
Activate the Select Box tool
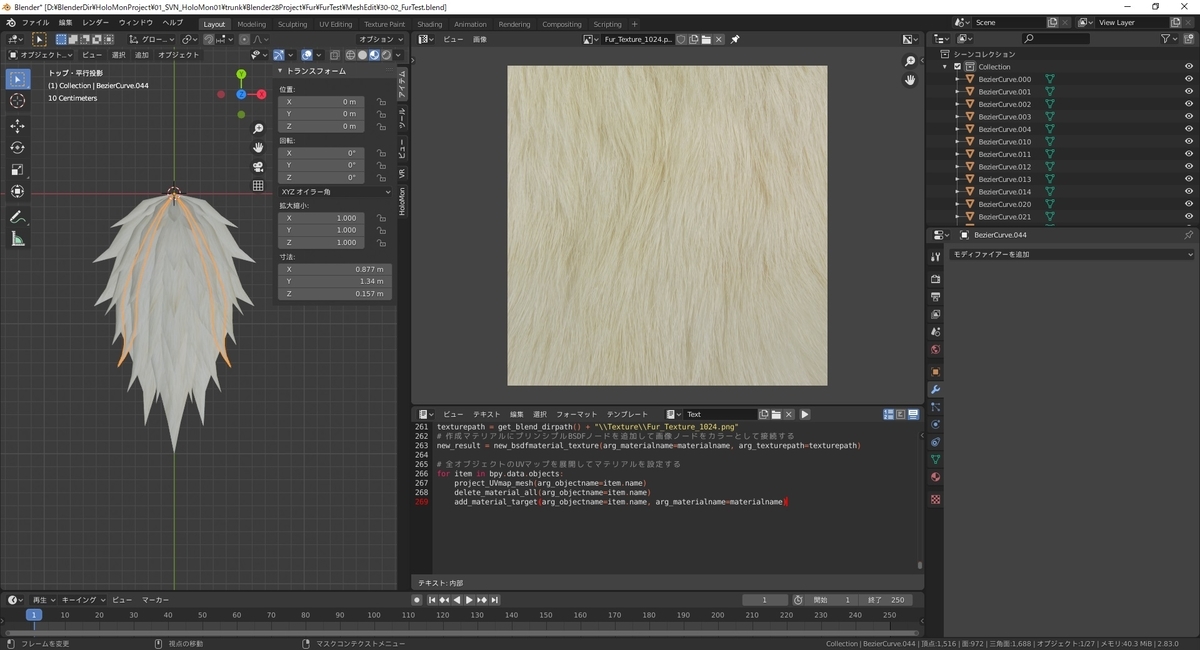(18, 79)
